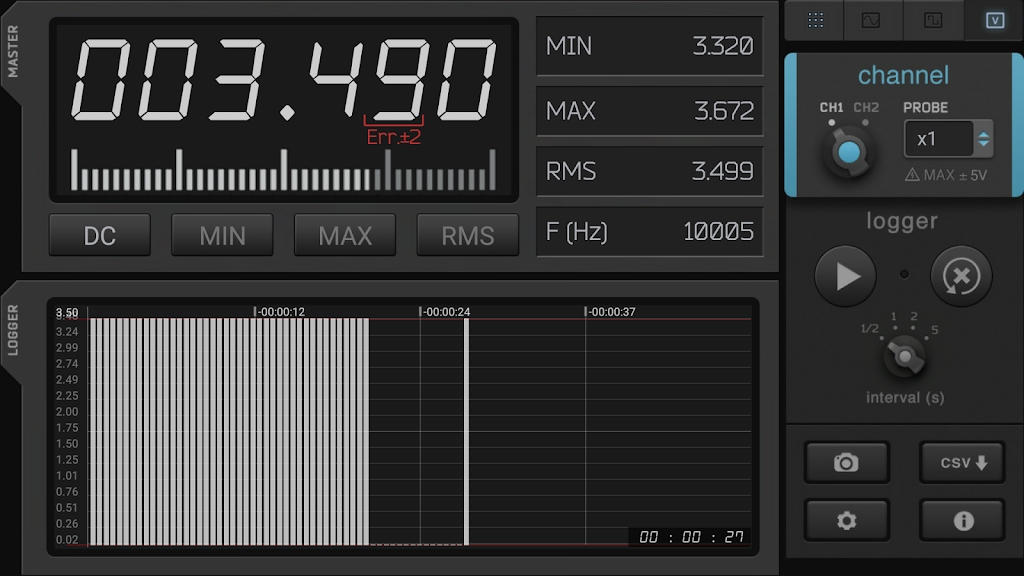Click the interval (s) rotary knob
The height and width of the screenshot is (576, 1024).
click(905, 355)
